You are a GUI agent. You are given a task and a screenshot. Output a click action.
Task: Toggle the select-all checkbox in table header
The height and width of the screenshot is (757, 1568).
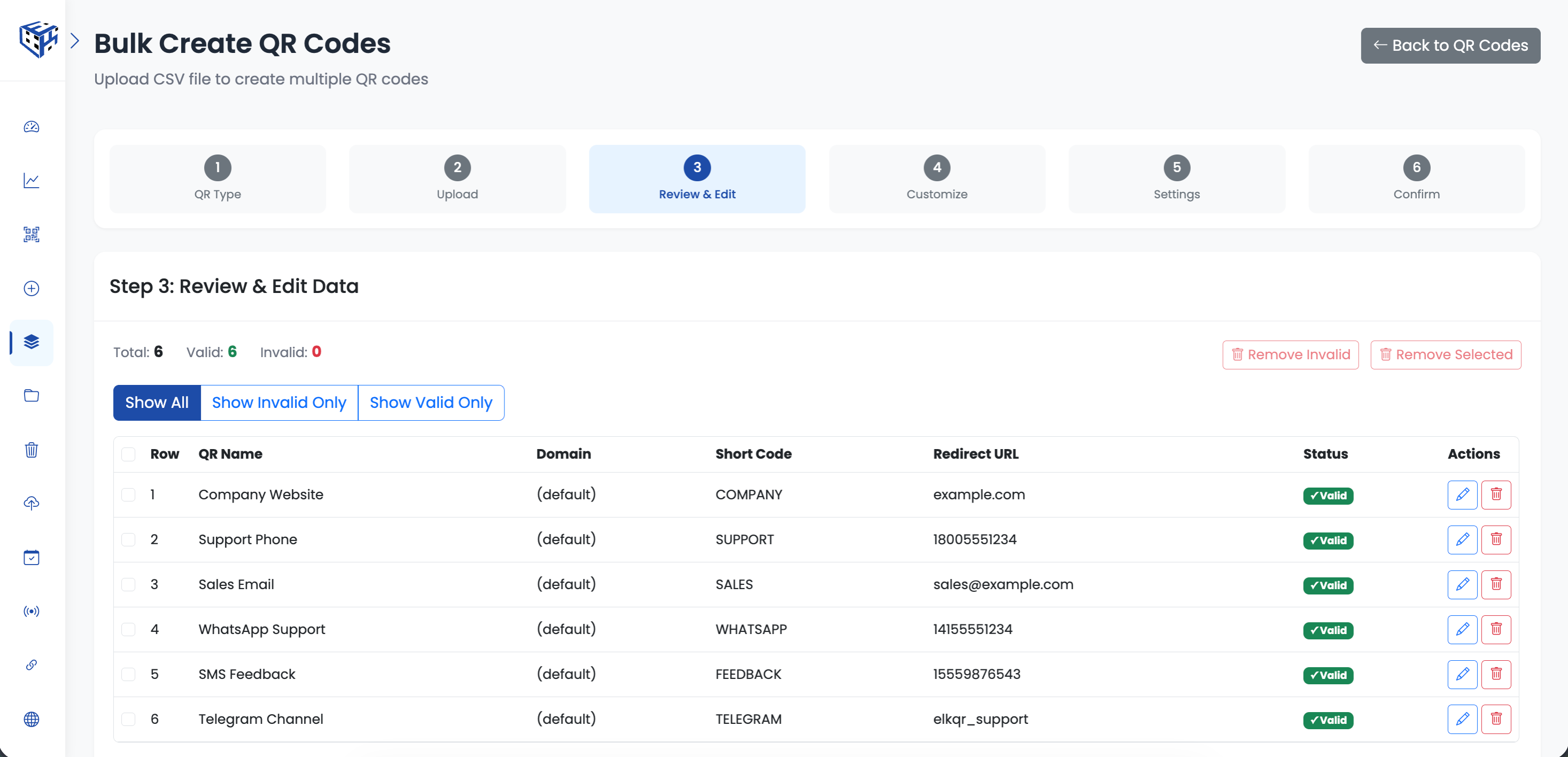(128, 454)
